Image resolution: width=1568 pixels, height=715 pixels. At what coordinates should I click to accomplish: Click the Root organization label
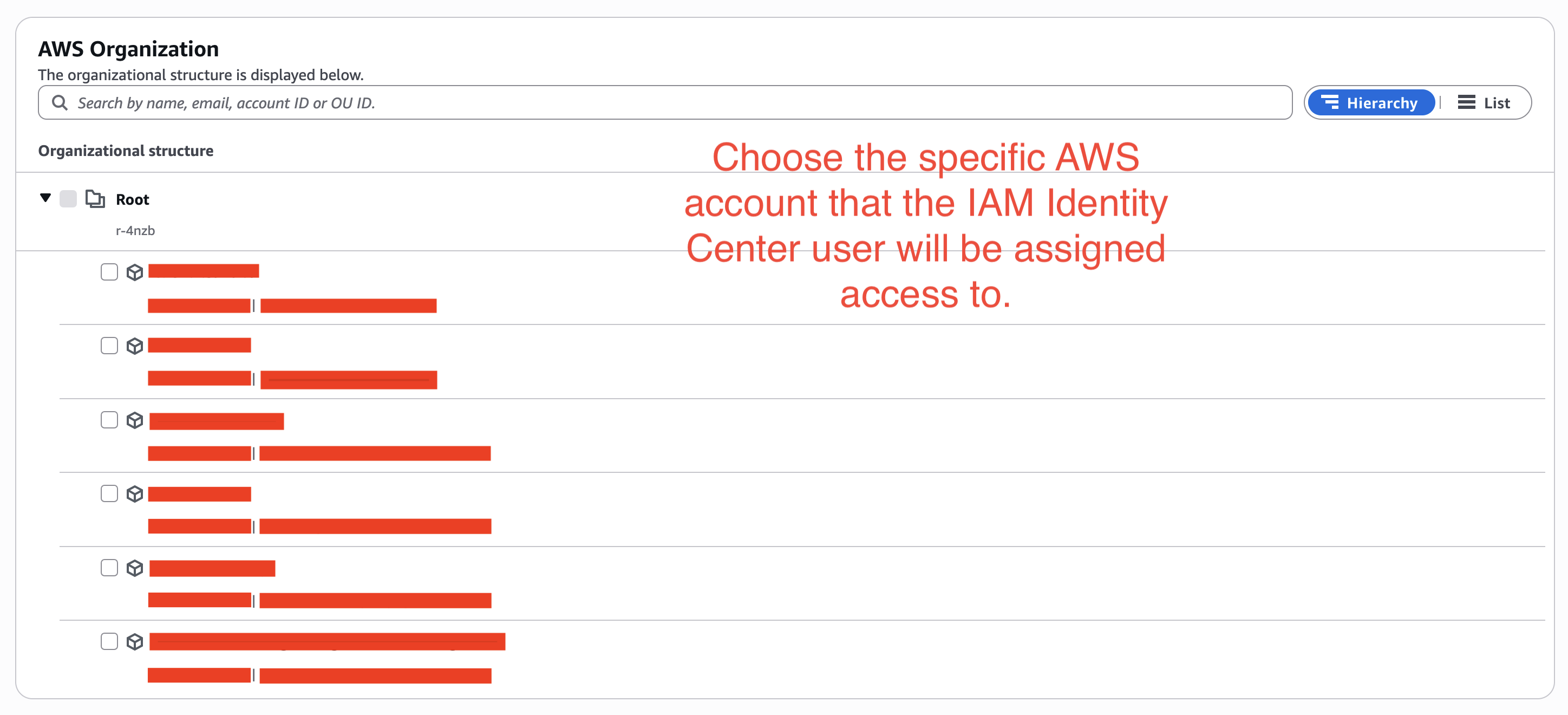(132, 199)
